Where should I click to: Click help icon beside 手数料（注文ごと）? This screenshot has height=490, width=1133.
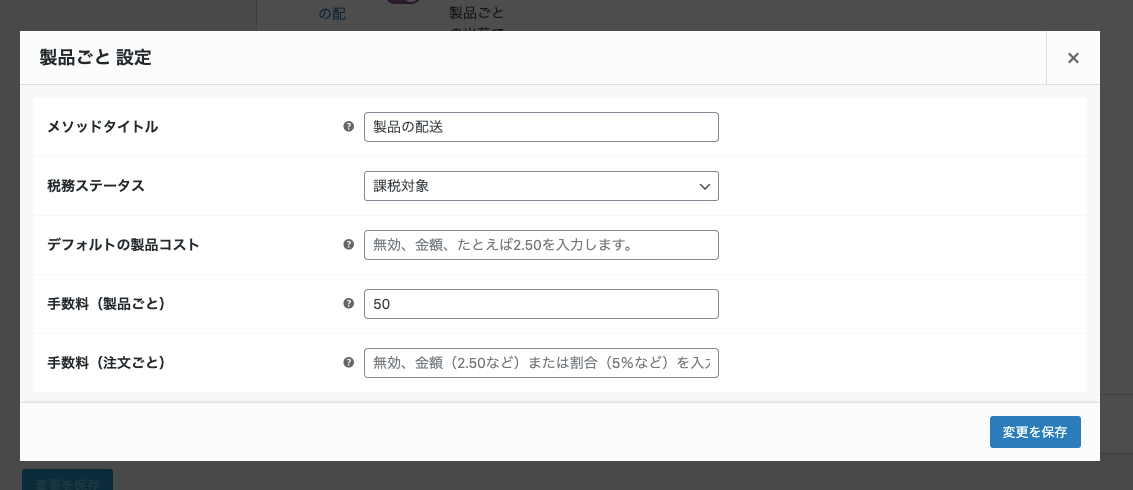348,362
